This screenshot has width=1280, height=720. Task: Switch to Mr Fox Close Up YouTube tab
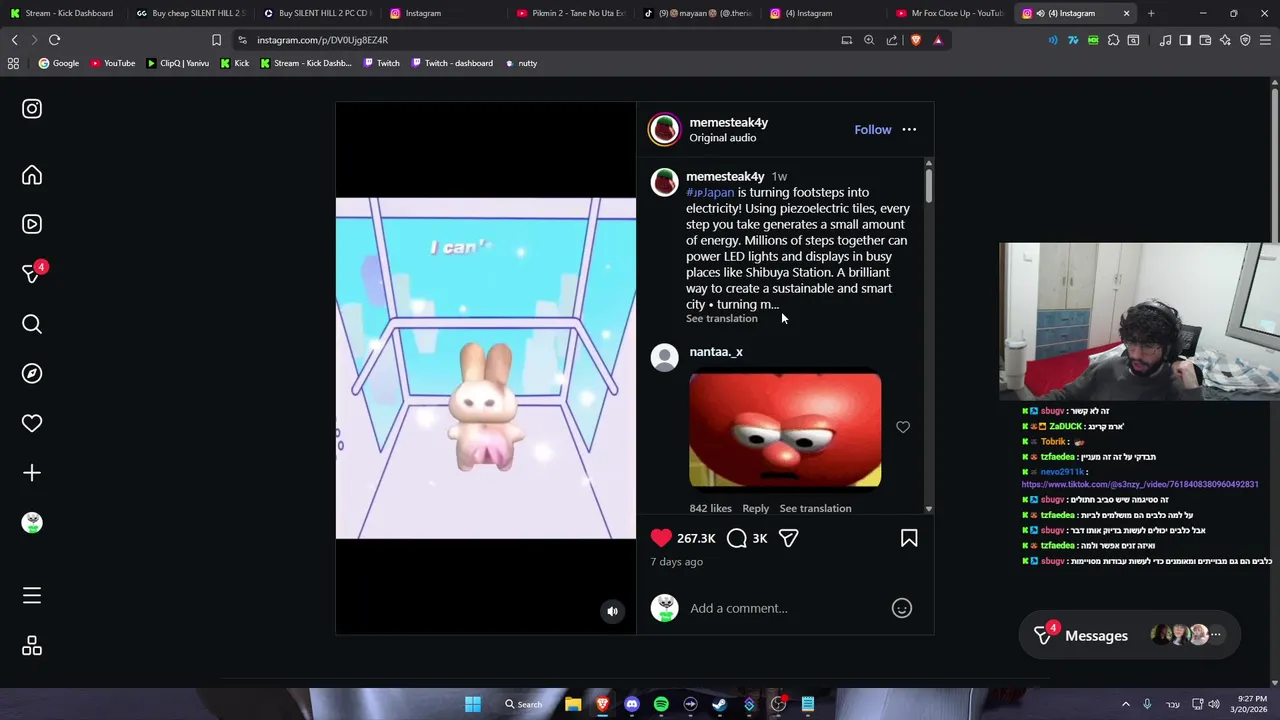coord(950,13)
